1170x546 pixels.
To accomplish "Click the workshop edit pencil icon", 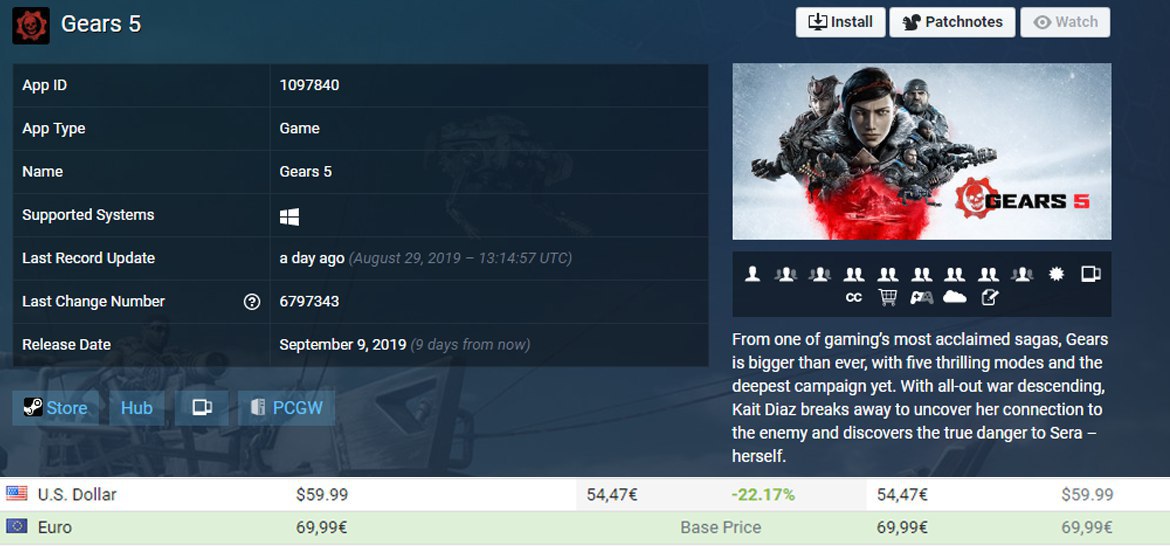I will tap(989, 298).
